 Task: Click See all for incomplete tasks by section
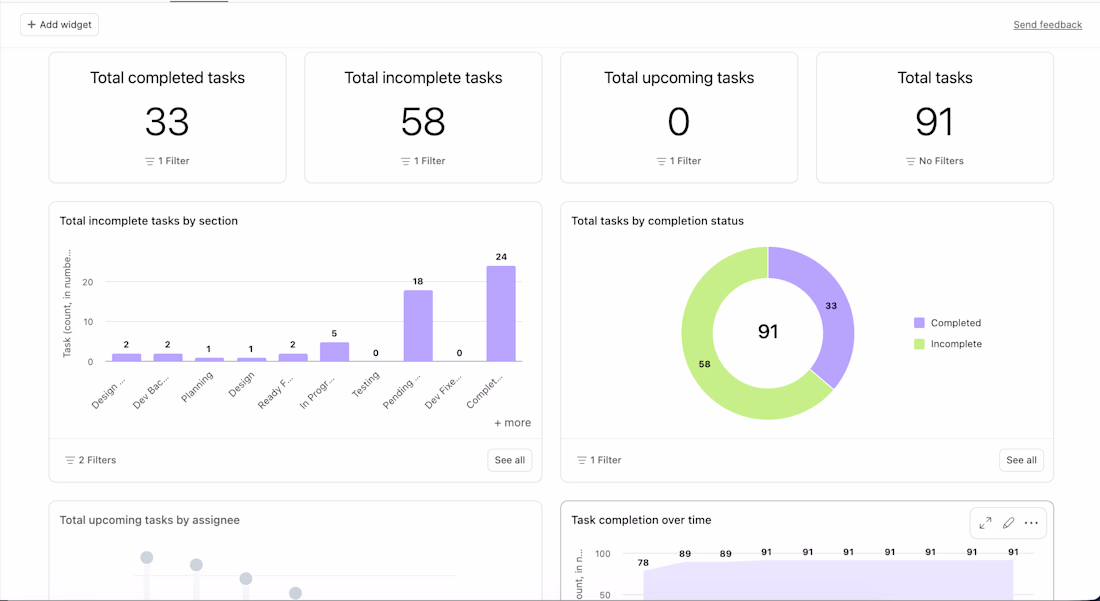509,460
